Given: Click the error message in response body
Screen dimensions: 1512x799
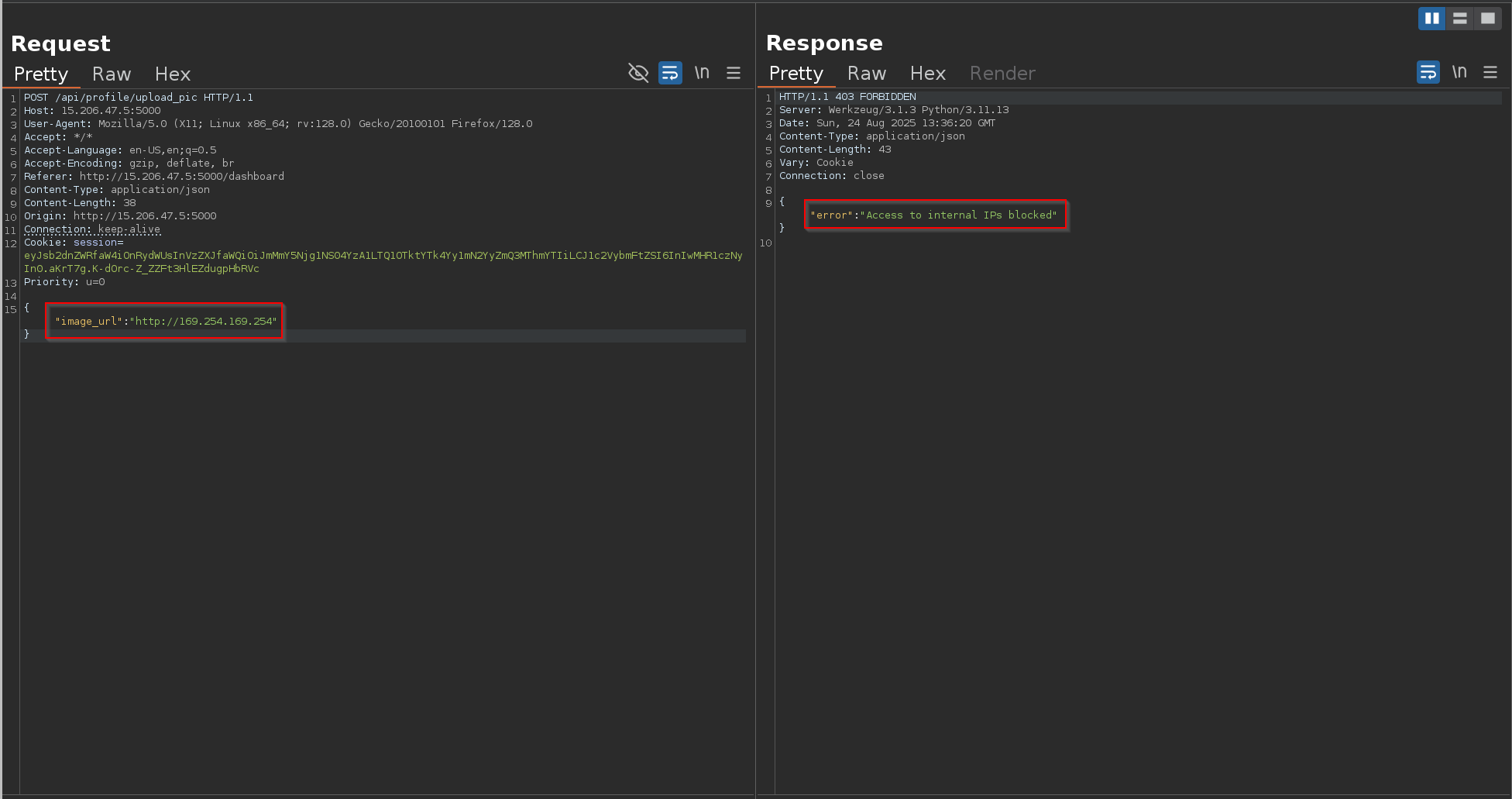Looking at the screenshot, I should click(958, 215).
